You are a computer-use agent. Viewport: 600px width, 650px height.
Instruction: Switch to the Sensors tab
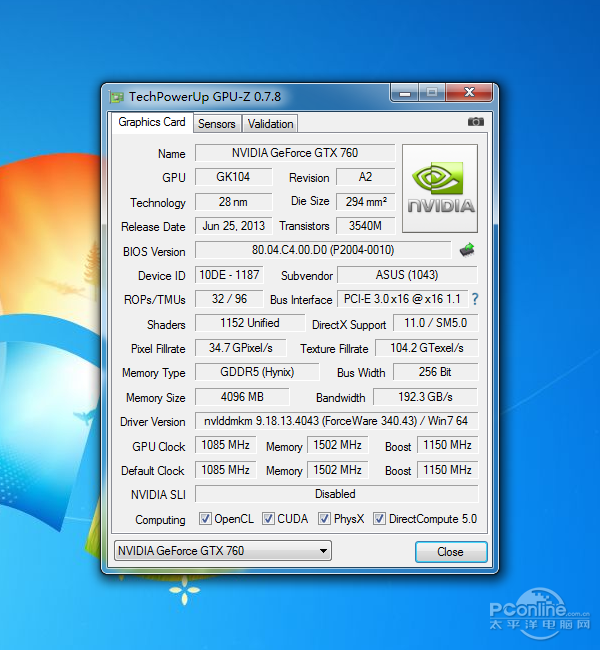[x=216, y=124]
